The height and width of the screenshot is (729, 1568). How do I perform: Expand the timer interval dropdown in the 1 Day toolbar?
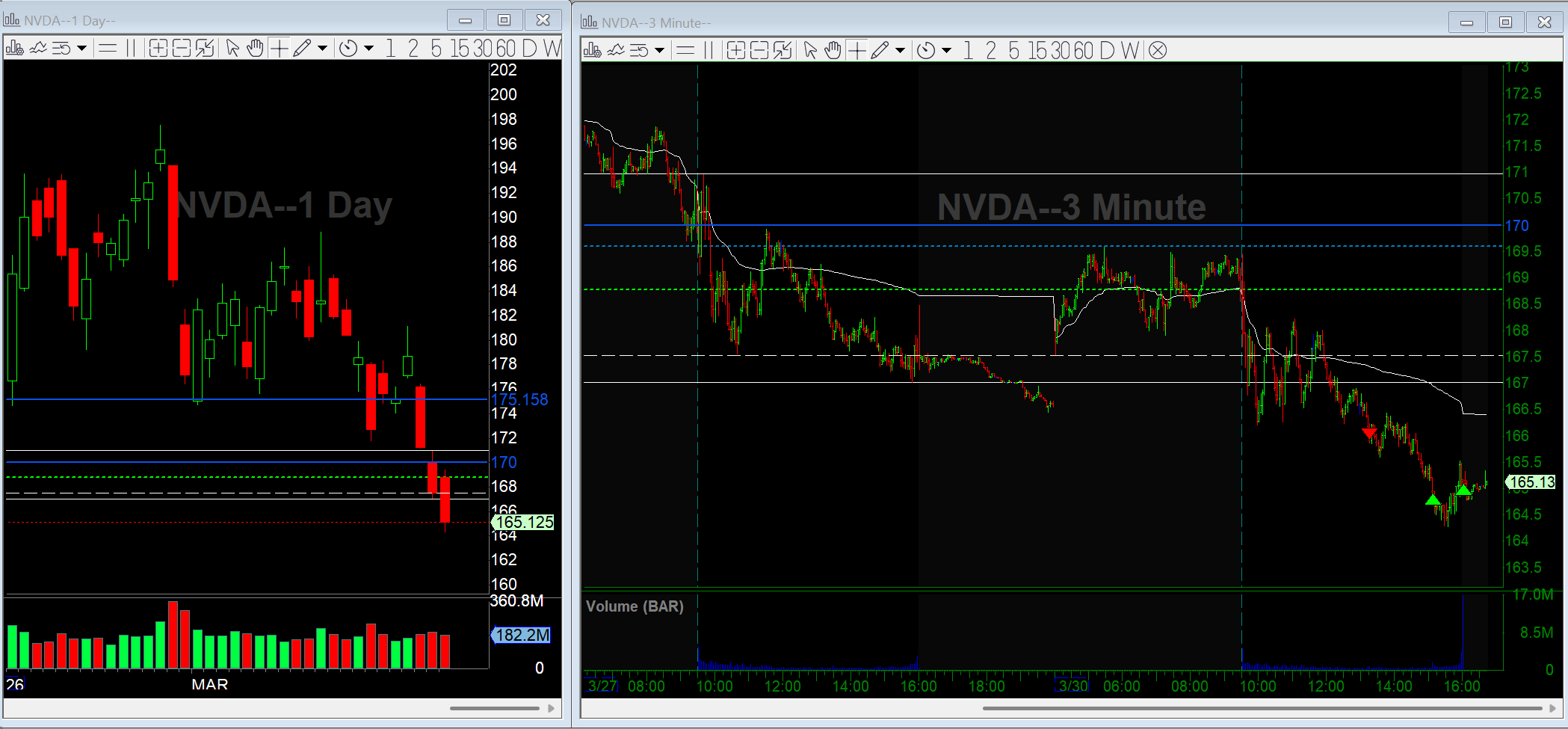click(x=368, y=49)
